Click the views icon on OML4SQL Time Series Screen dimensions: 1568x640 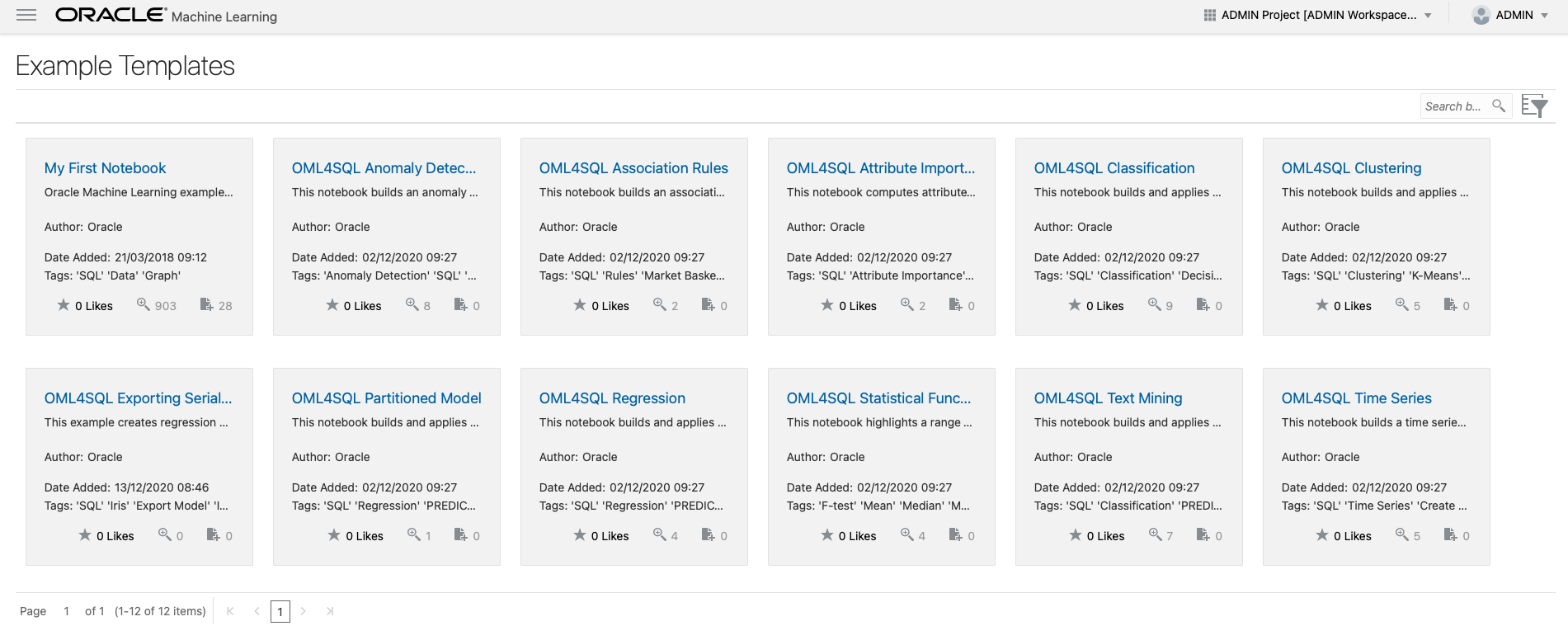[1402, 534]
